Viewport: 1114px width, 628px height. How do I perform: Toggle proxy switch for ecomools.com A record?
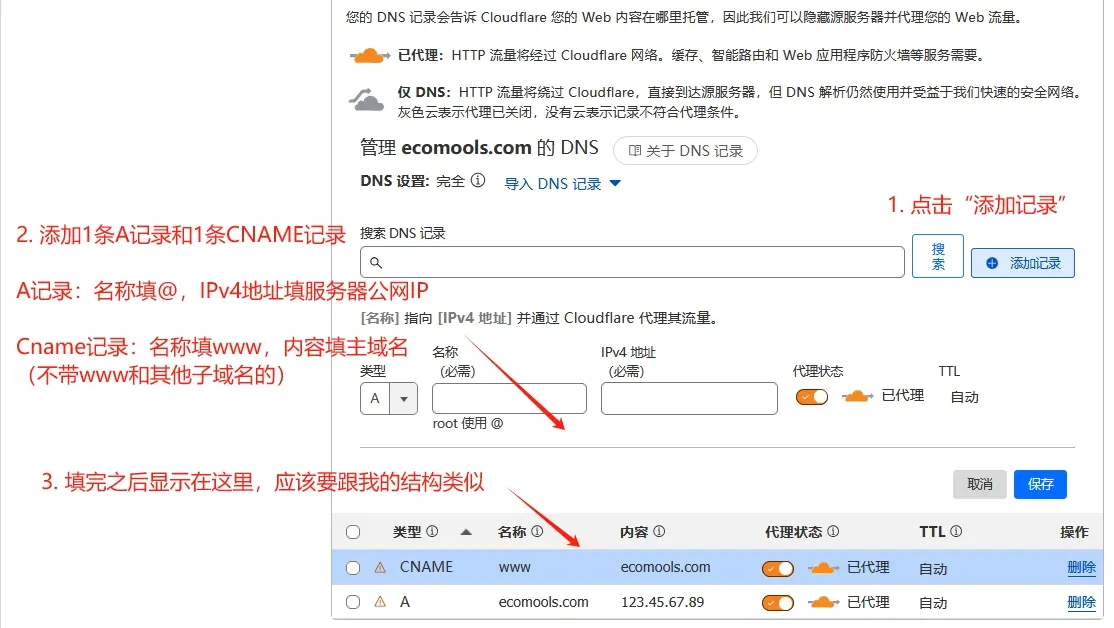[778, 603]
